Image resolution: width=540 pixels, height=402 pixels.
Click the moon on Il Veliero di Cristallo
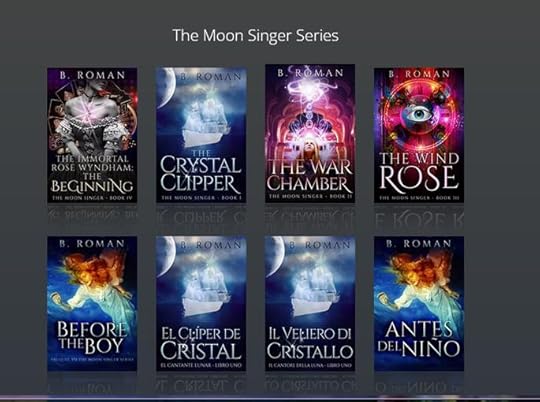[x=274, y=257]
